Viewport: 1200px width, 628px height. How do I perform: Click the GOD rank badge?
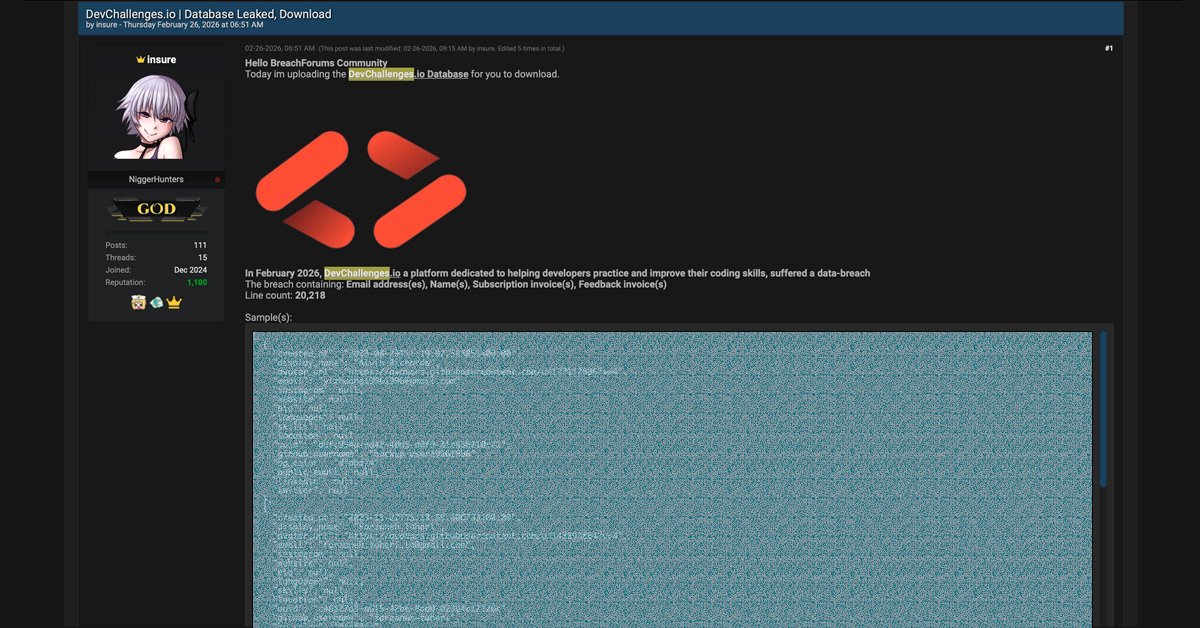coord(156,209)
